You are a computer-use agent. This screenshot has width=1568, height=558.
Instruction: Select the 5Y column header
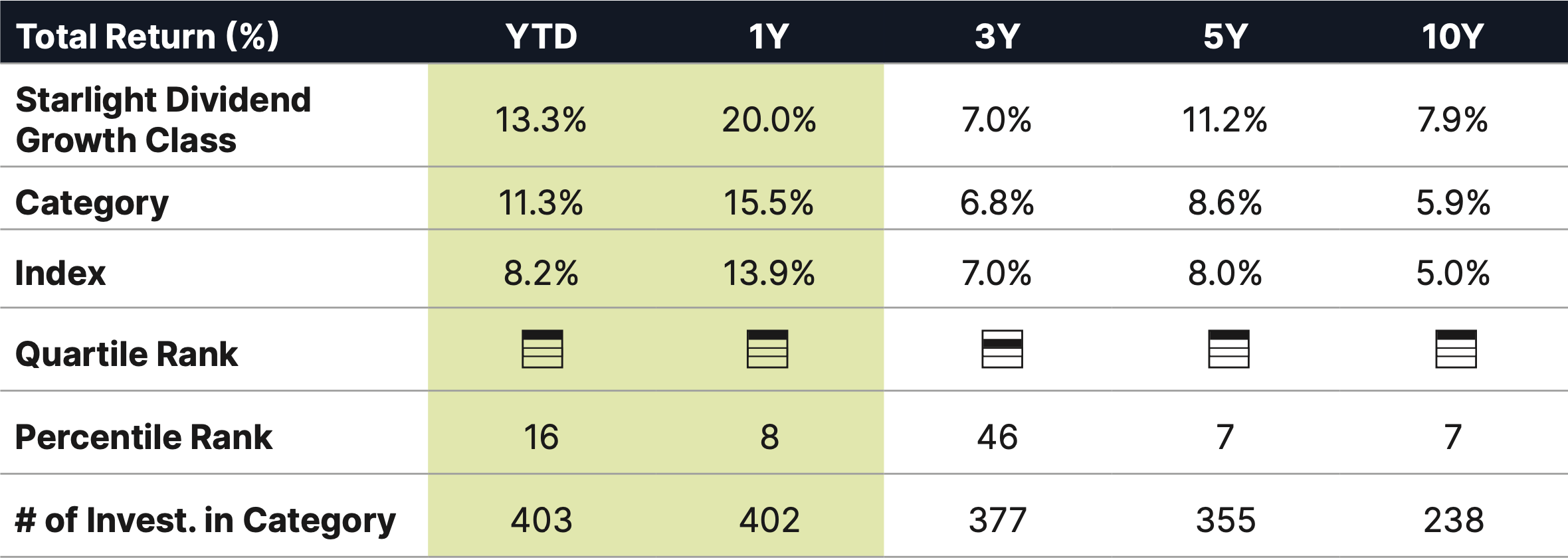pyautogui.click(x=1225, y=36)
